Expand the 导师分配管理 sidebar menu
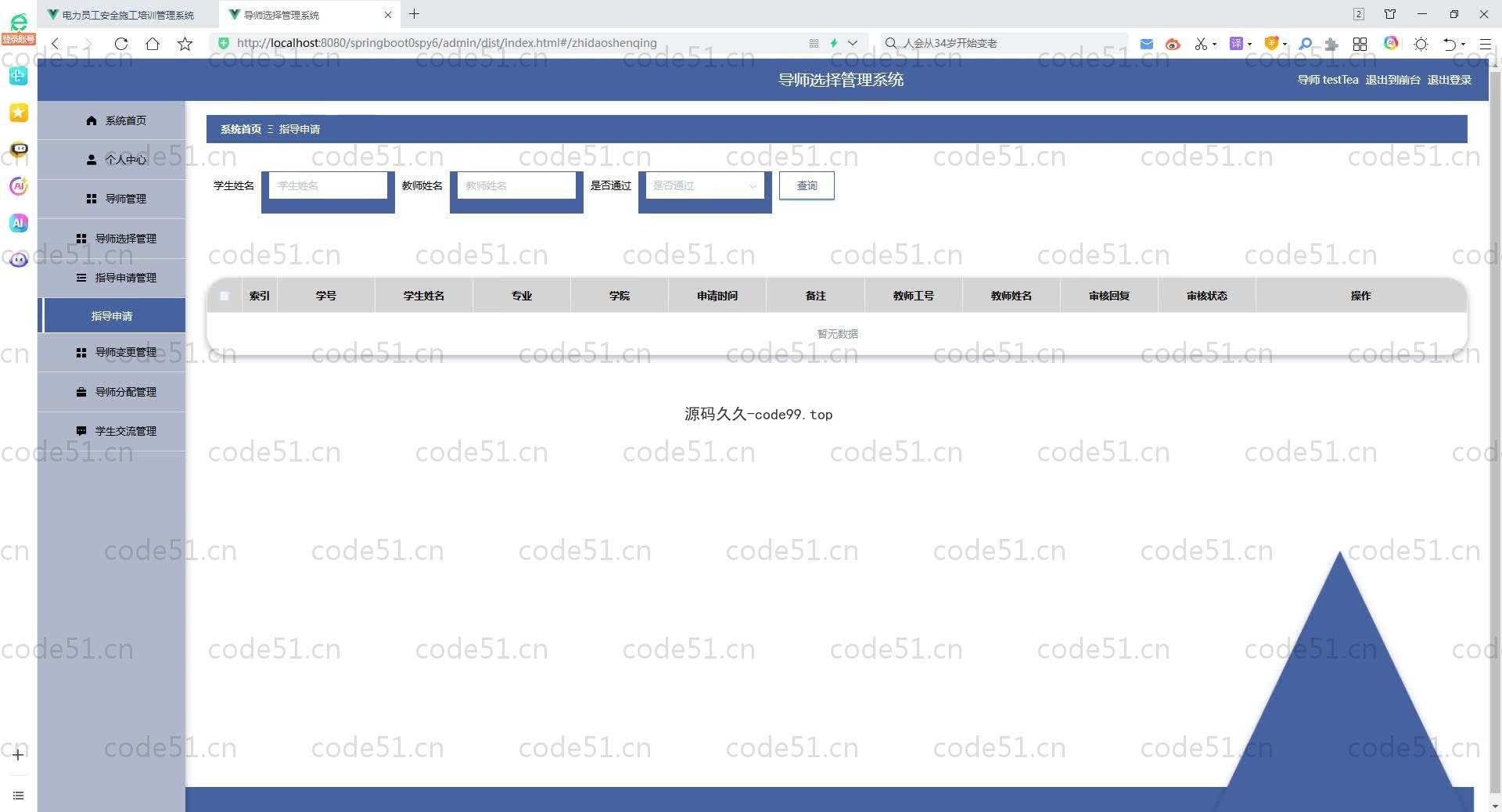The height and width of the screenshot is (812, 1502). click(x=112, y=392)
